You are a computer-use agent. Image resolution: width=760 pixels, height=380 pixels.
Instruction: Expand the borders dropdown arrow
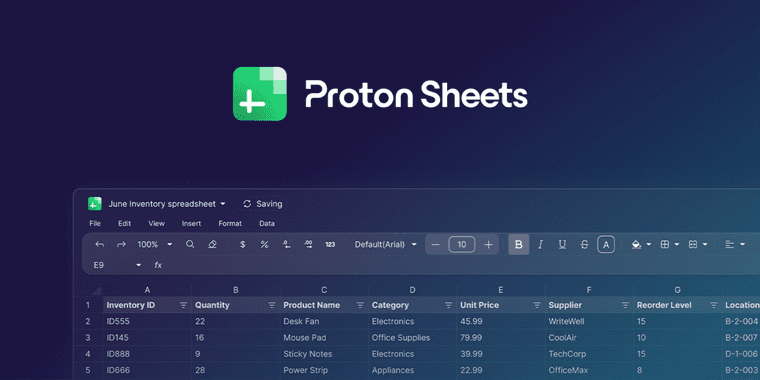tap(677, 245)
